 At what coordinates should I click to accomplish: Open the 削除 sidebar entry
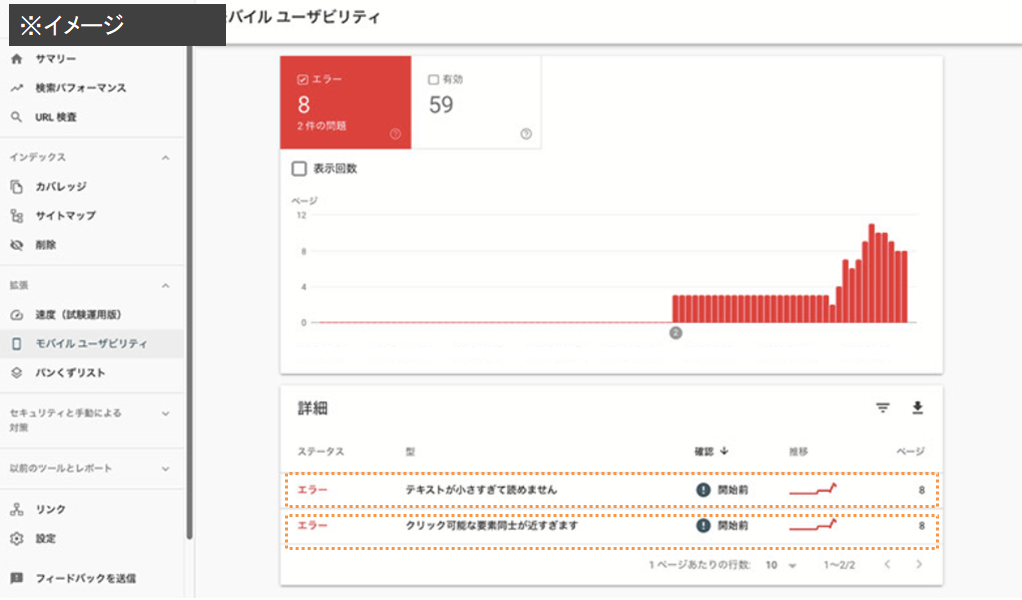(46, 245)
